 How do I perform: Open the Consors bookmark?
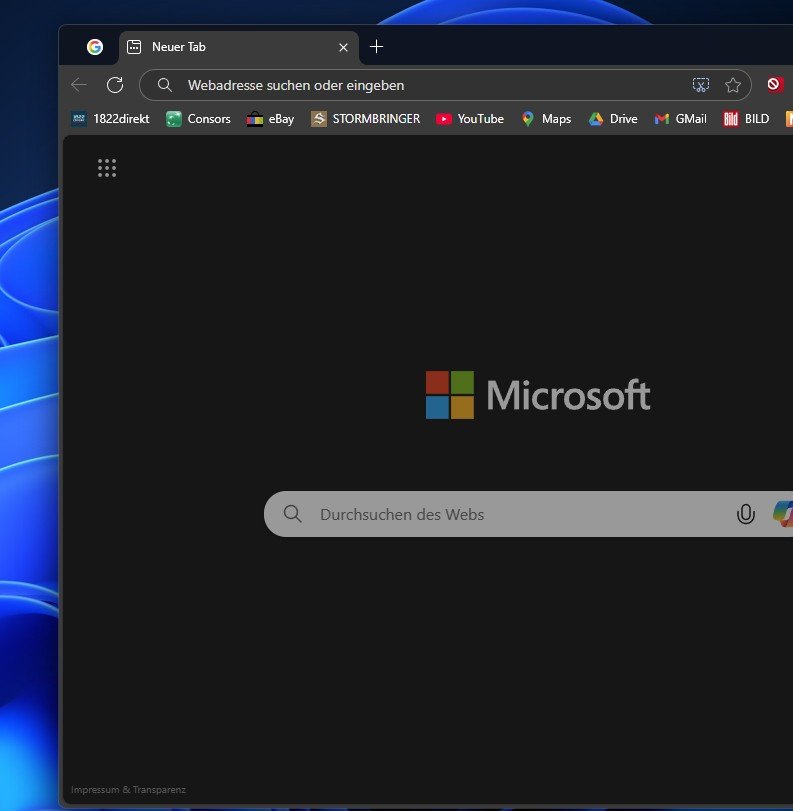click(198, 119)
